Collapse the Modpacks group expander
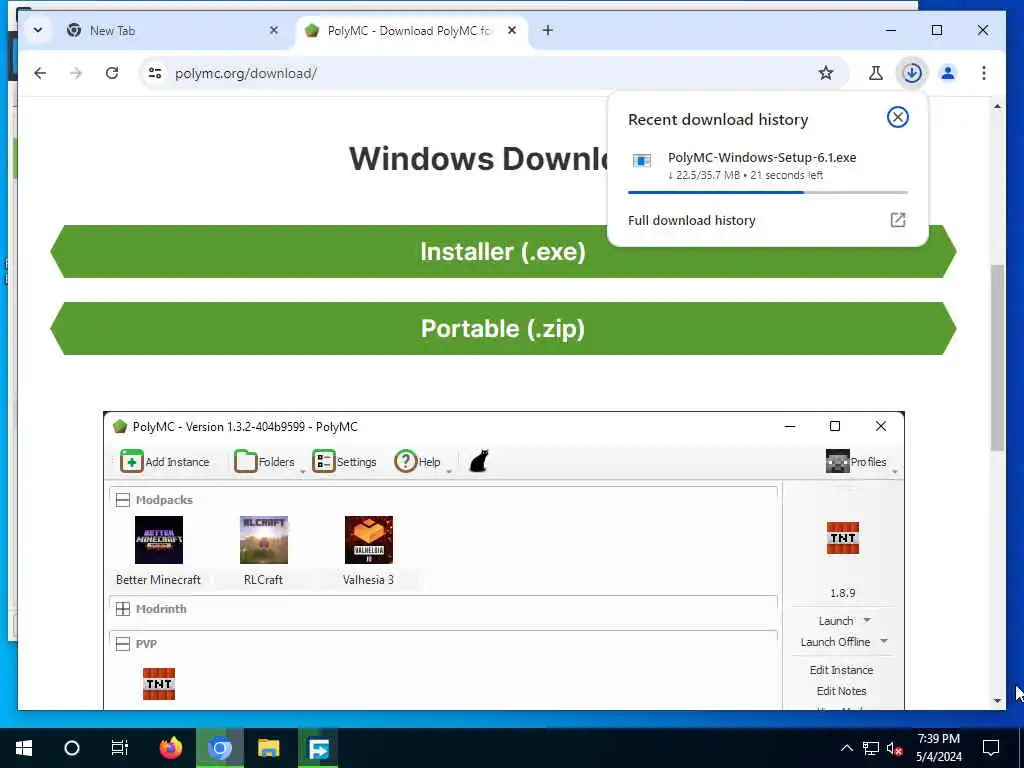Image resolution: width=1024 pixels, height=768 pixels. click(x=122, y=500)
